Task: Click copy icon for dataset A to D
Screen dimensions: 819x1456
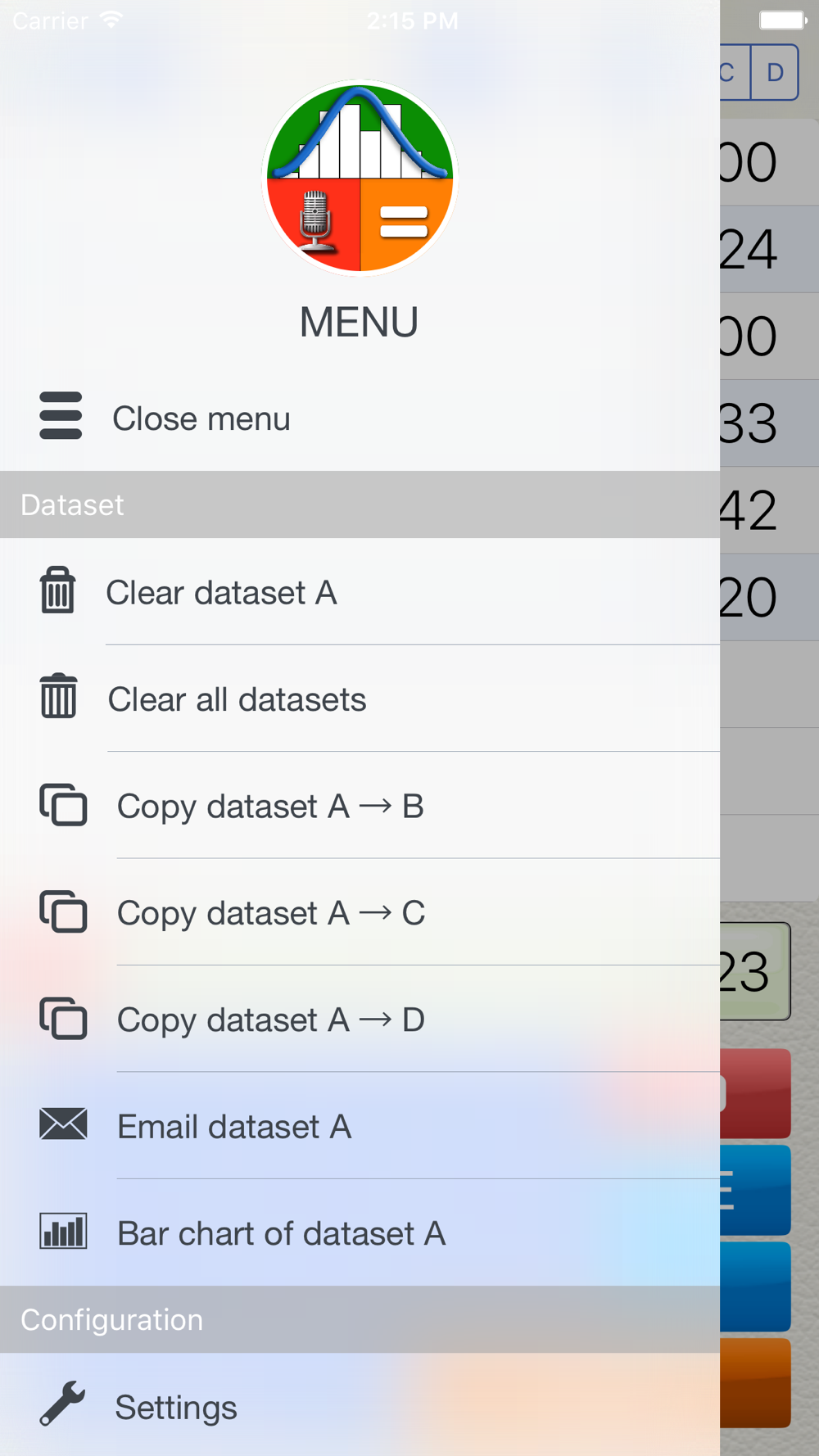Action: (63, 1018)
